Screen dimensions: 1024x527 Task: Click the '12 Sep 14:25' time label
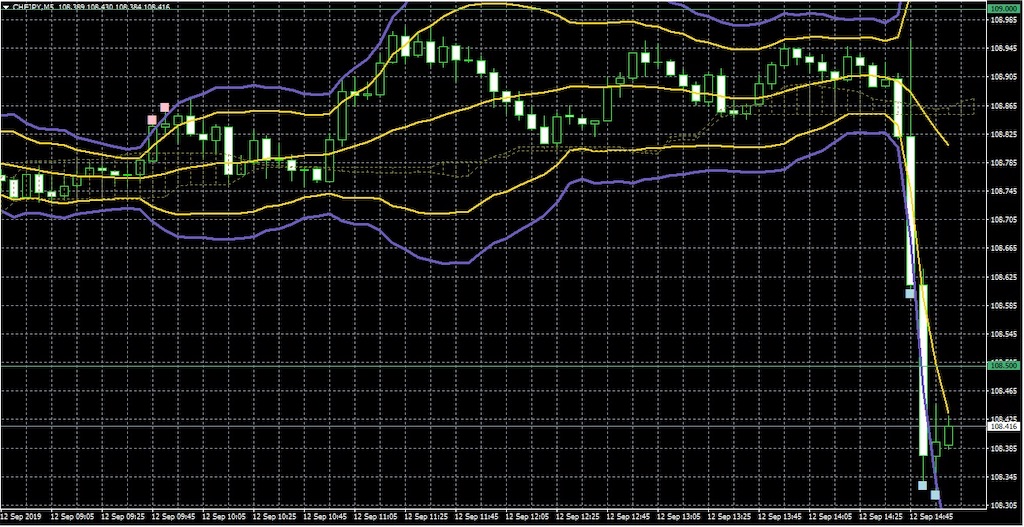click(x=880, y=516)
